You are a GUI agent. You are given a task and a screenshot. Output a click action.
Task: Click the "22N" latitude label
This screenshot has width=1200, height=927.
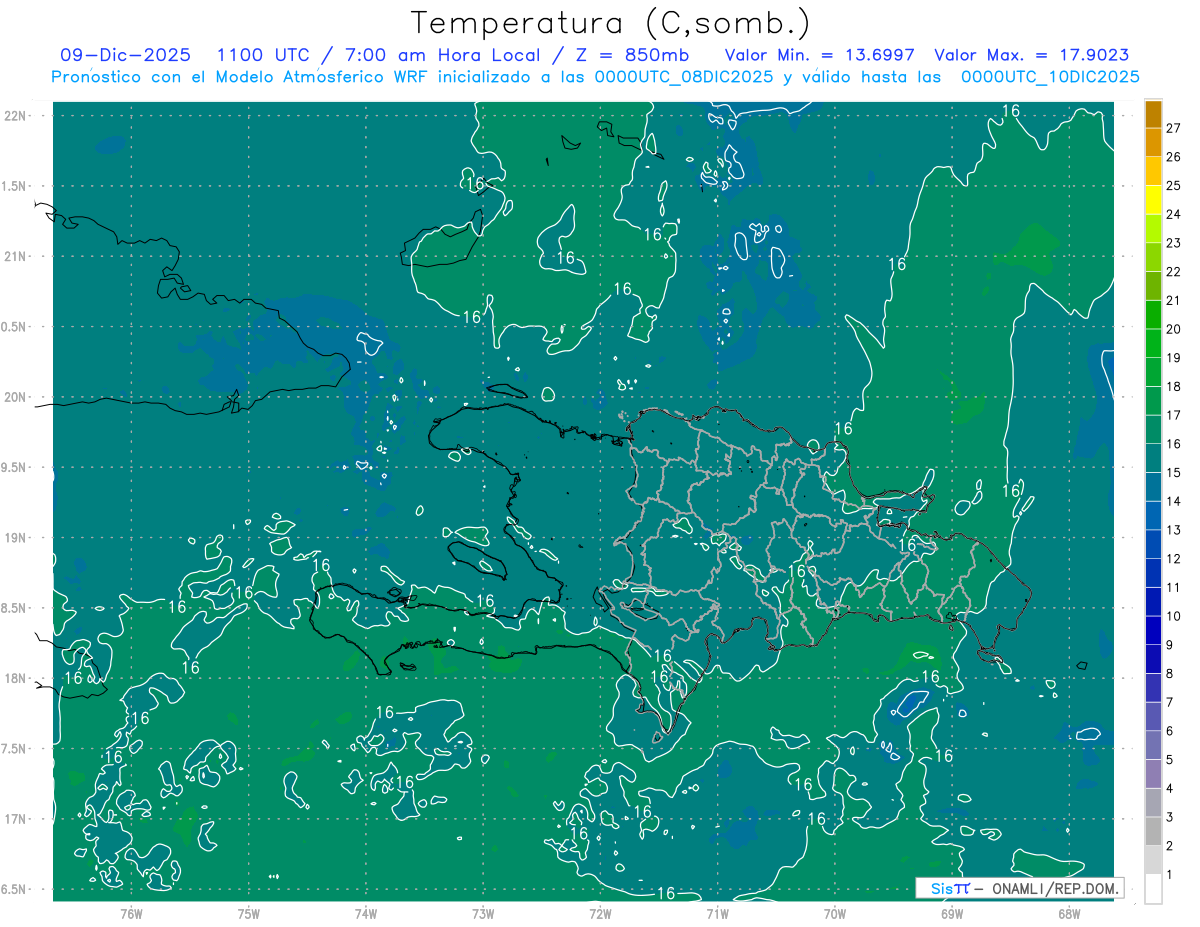[17, 115]
